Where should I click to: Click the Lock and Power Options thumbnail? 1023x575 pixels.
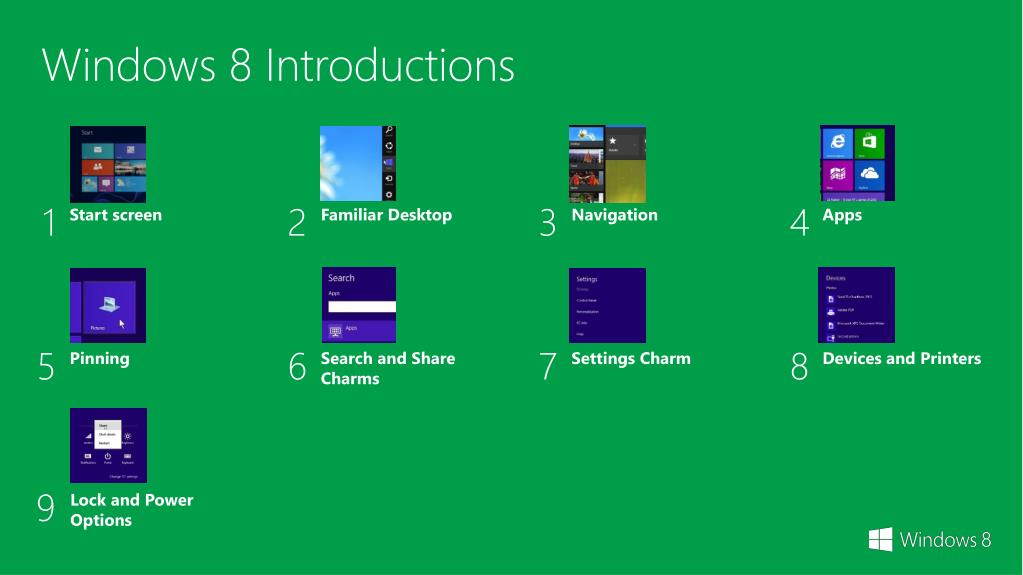pyautogui.click(x=108, y=445)
